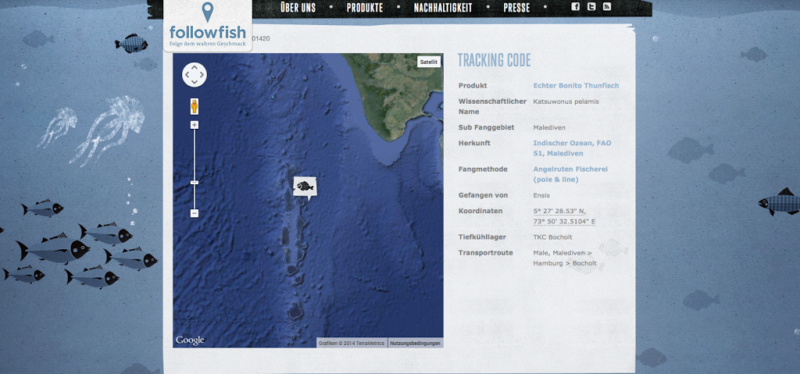Click the coordinates 5° 27' 28.53" N
The height and width of the screenshot is (374, 800).
[560, 211]
